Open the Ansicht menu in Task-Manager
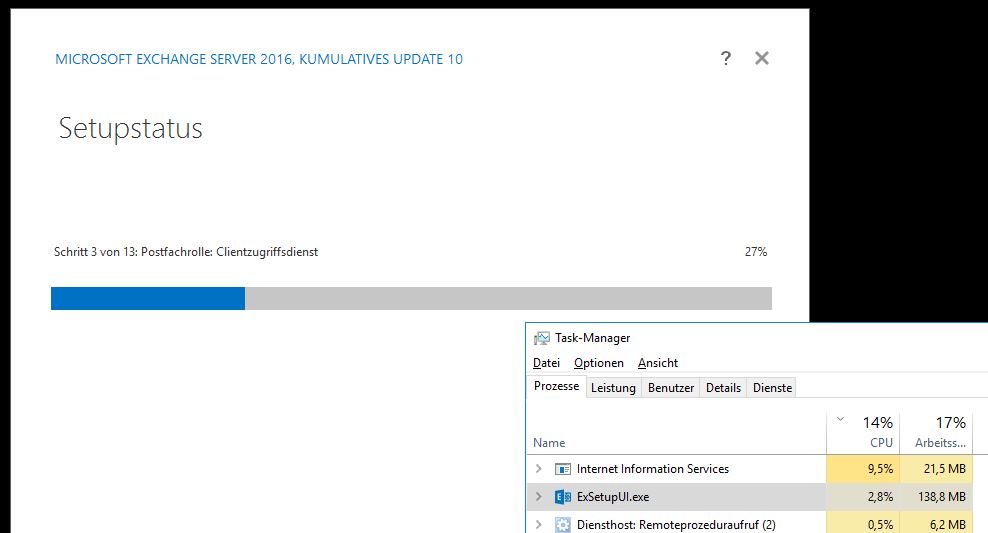The width and height of the screenshot is (988, 533). [x=658, y=363]
